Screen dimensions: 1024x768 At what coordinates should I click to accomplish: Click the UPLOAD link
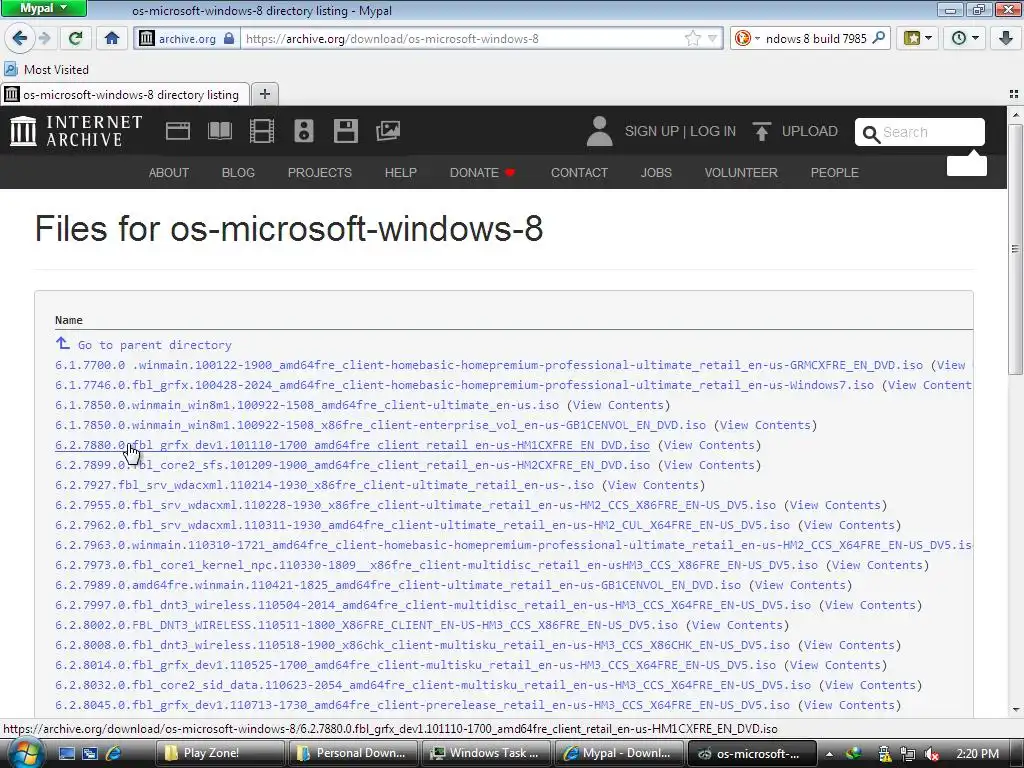tap(795, 131)
